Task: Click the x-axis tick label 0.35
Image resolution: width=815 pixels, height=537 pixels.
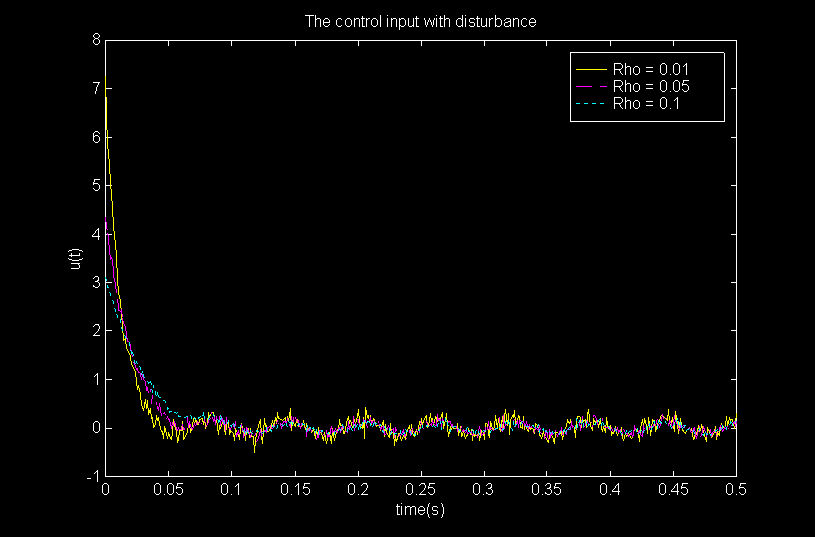Action: click(x=547, y=491)
